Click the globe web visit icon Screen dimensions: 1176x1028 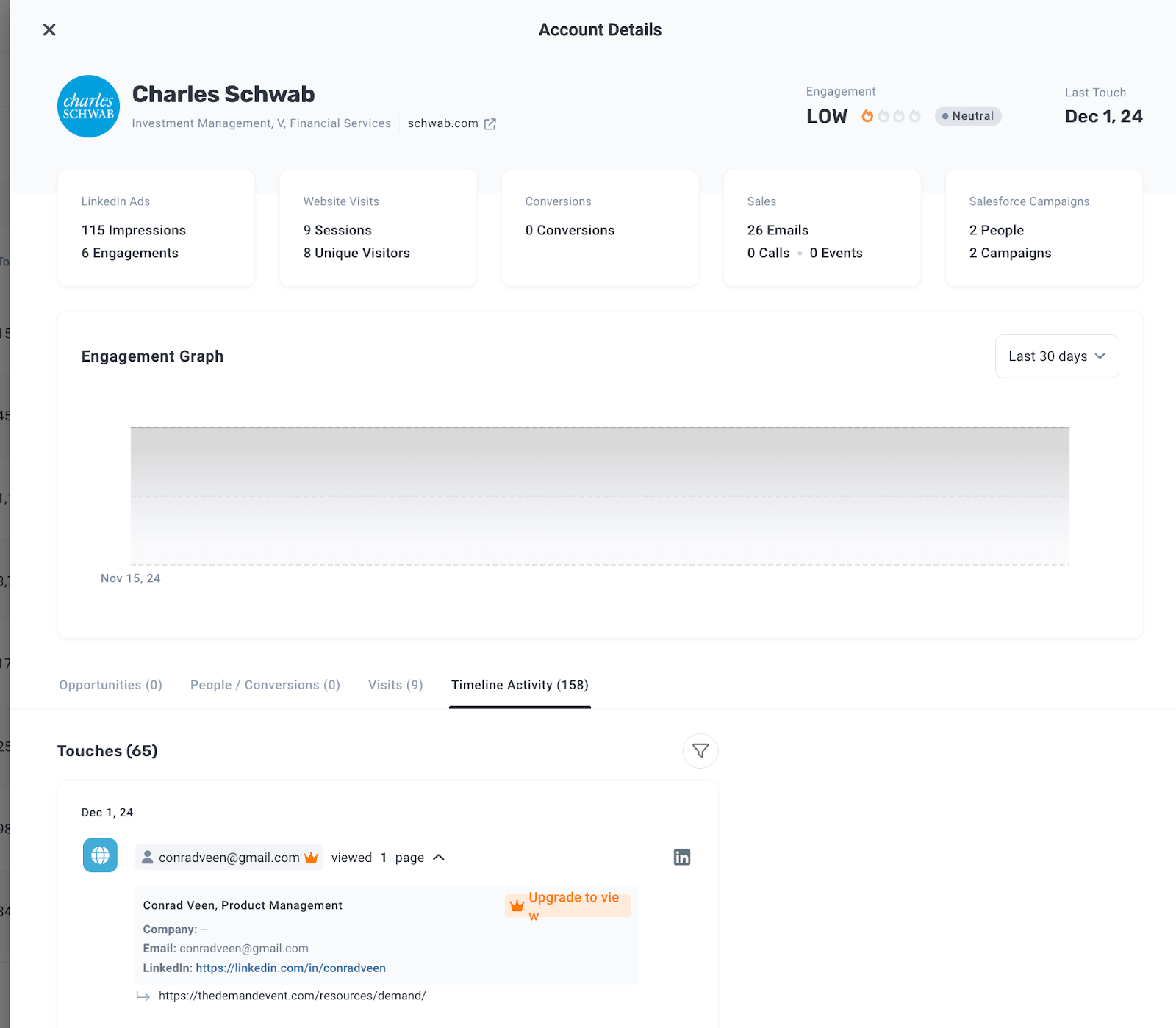coord(100,855)
